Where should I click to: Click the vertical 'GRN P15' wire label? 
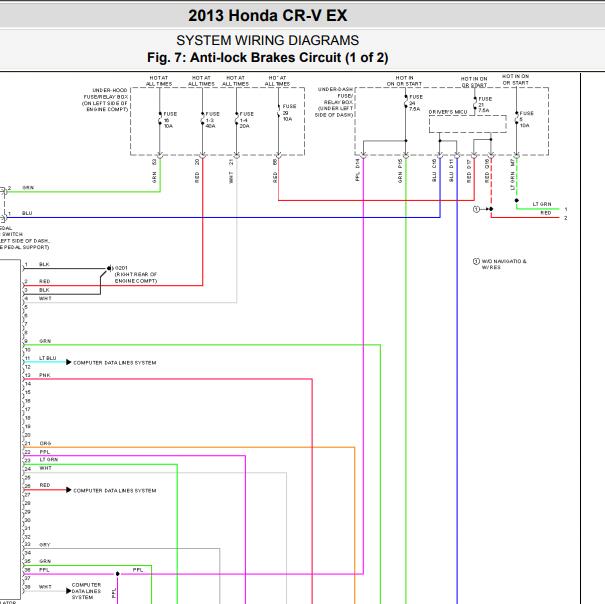tap(400, 171)
